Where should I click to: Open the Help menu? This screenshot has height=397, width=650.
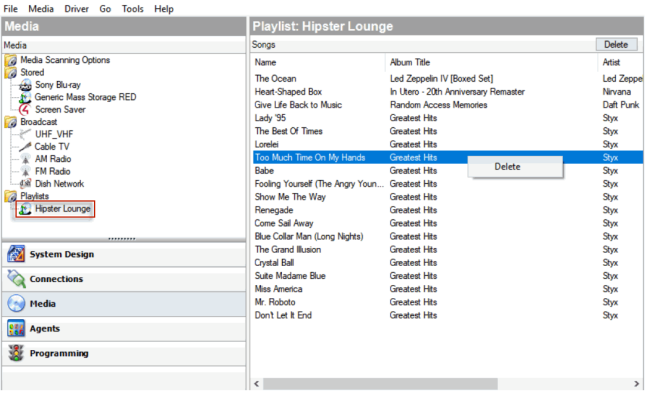pos(164,9)
